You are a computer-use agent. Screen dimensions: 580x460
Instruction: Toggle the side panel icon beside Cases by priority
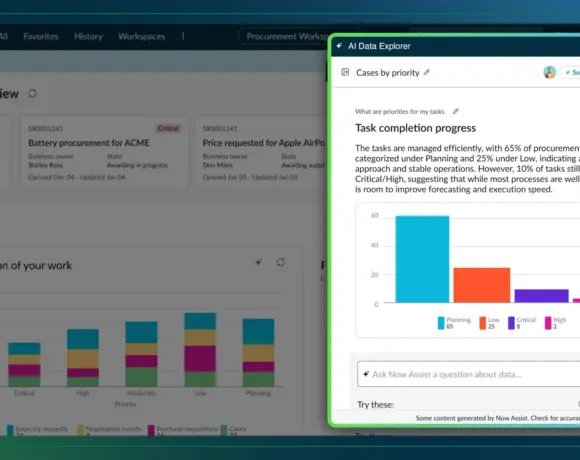345,72
